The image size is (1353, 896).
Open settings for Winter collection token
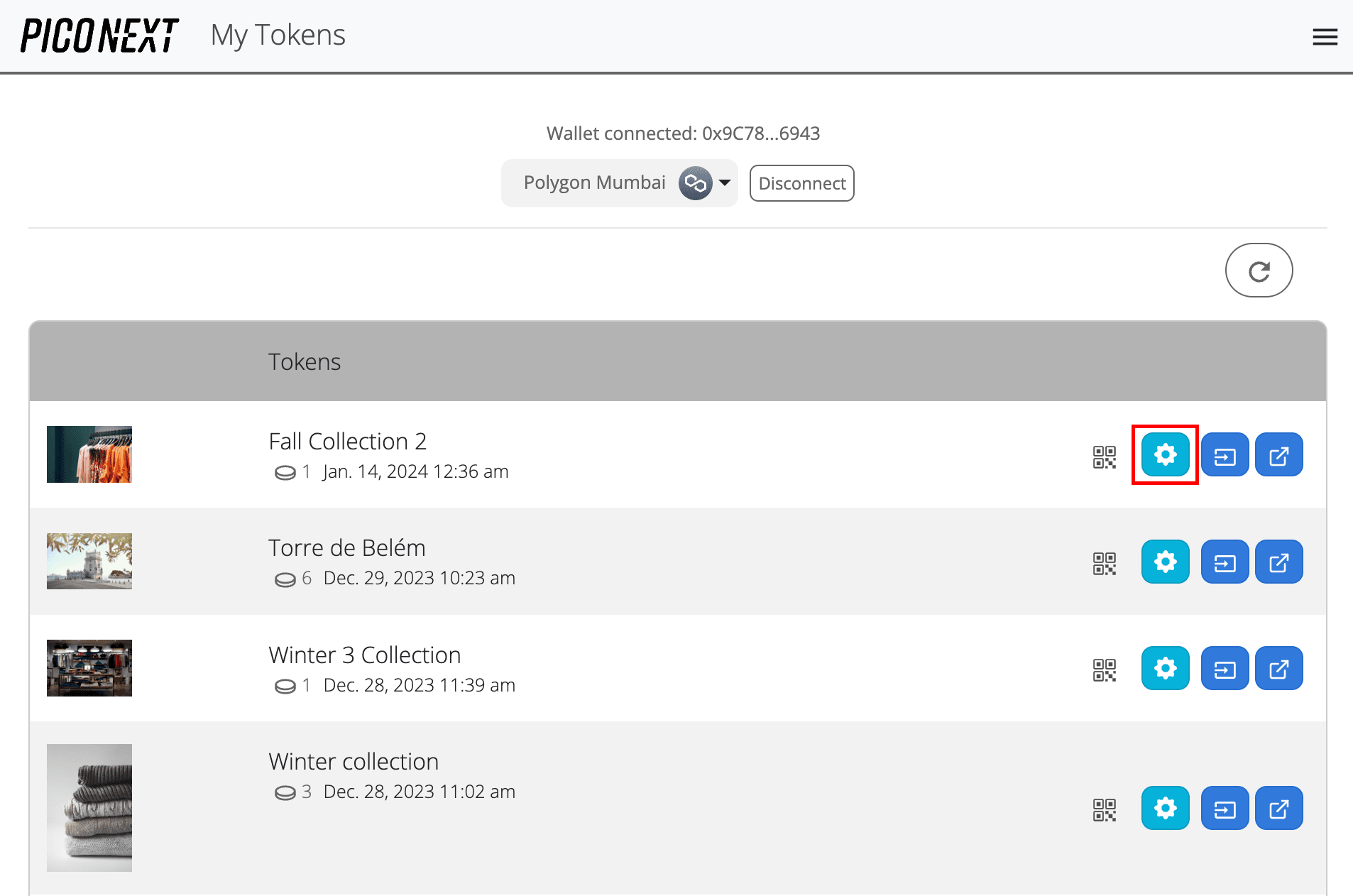1165,808
